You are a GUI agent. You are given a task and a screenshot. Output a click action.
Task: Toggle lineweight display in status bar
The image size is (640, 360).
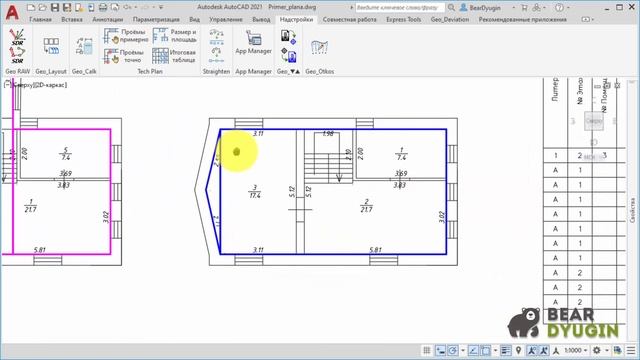505,351
